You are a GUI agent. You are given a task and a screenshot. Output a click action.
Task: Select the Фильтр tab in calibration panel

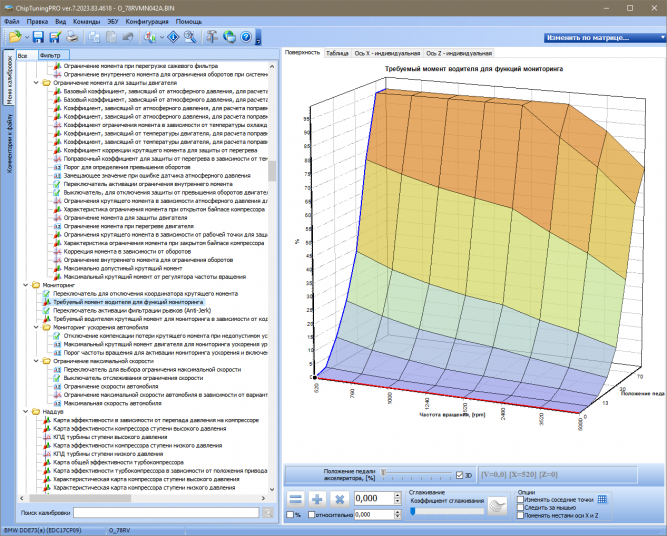[53, 55]
